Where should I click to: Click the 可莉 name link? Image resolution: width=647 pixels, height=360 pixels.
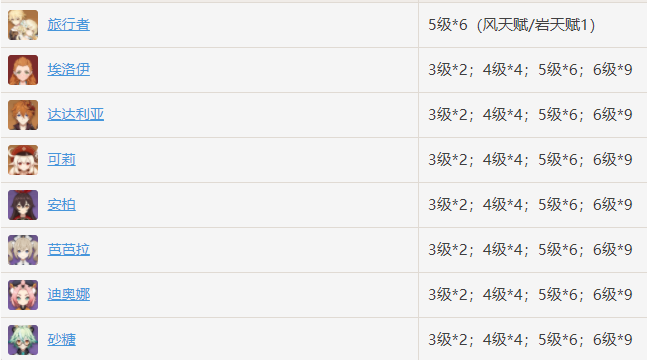[61, 159]
